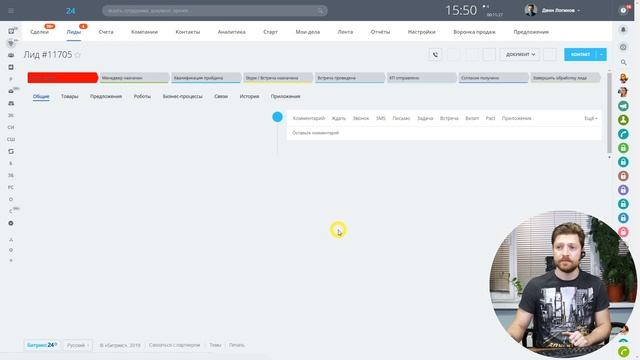Open the gear icon in left sidebar
640x360 pixels.
click(x=11, y=223)
